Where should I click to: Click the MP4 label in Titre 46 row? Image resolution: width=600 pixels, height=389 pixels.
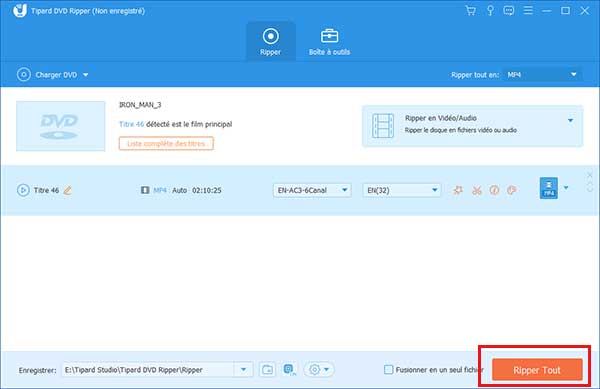[x=160, y=190]
